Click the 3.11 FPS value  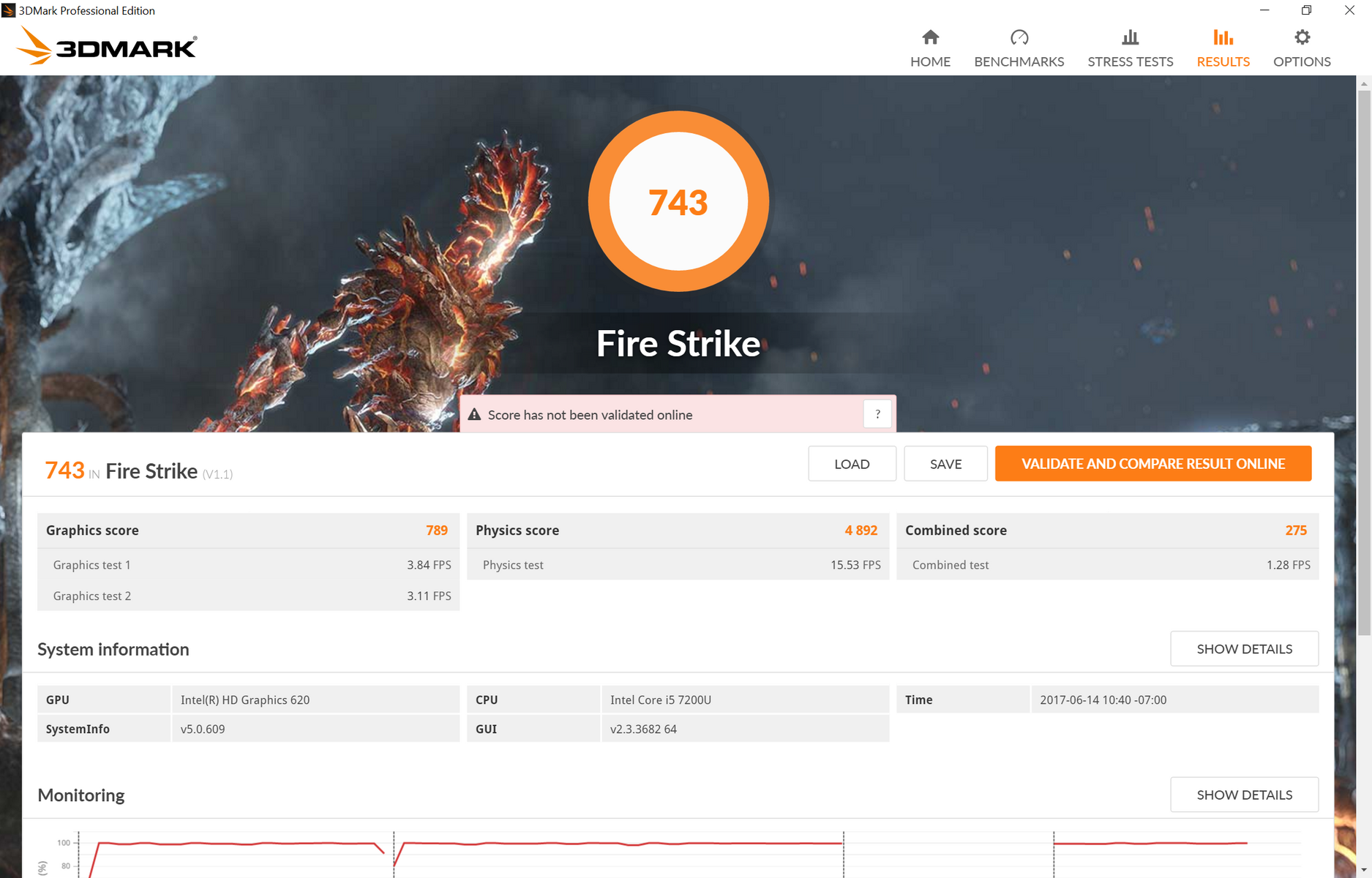(429, 596)
